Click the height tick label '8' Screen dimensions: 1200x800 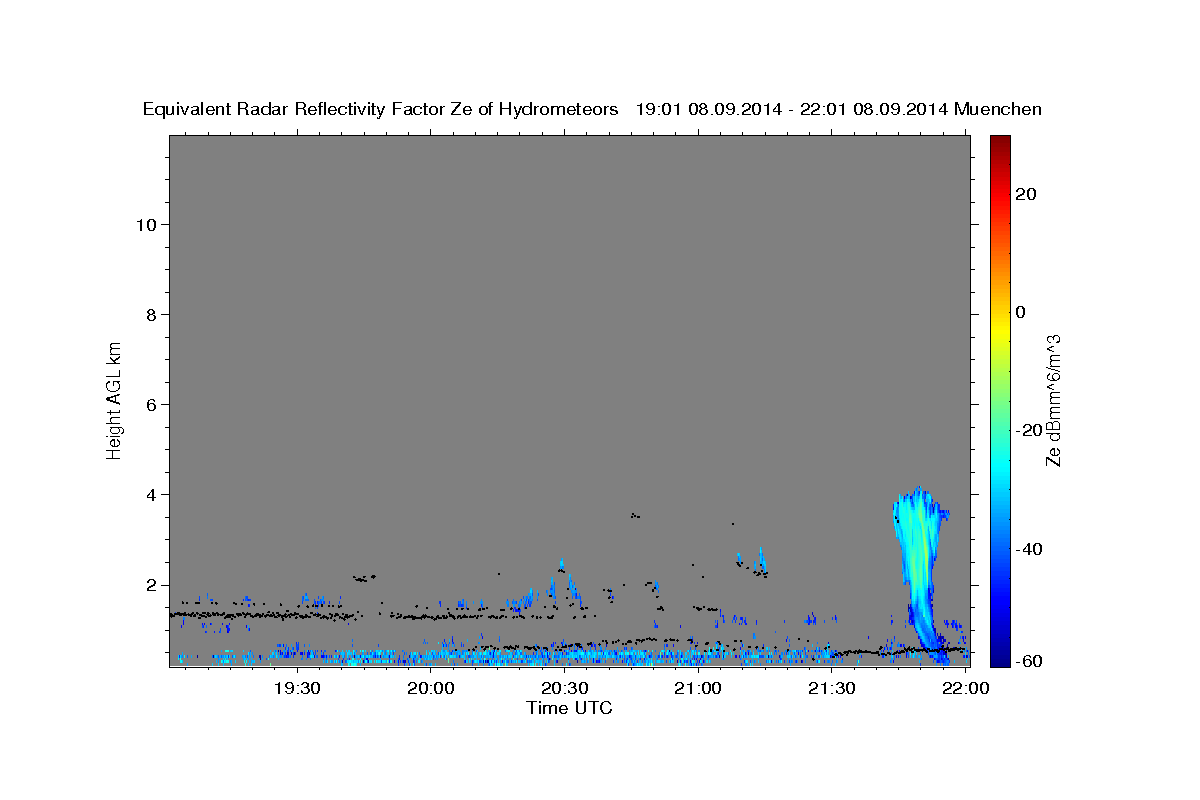152,315
